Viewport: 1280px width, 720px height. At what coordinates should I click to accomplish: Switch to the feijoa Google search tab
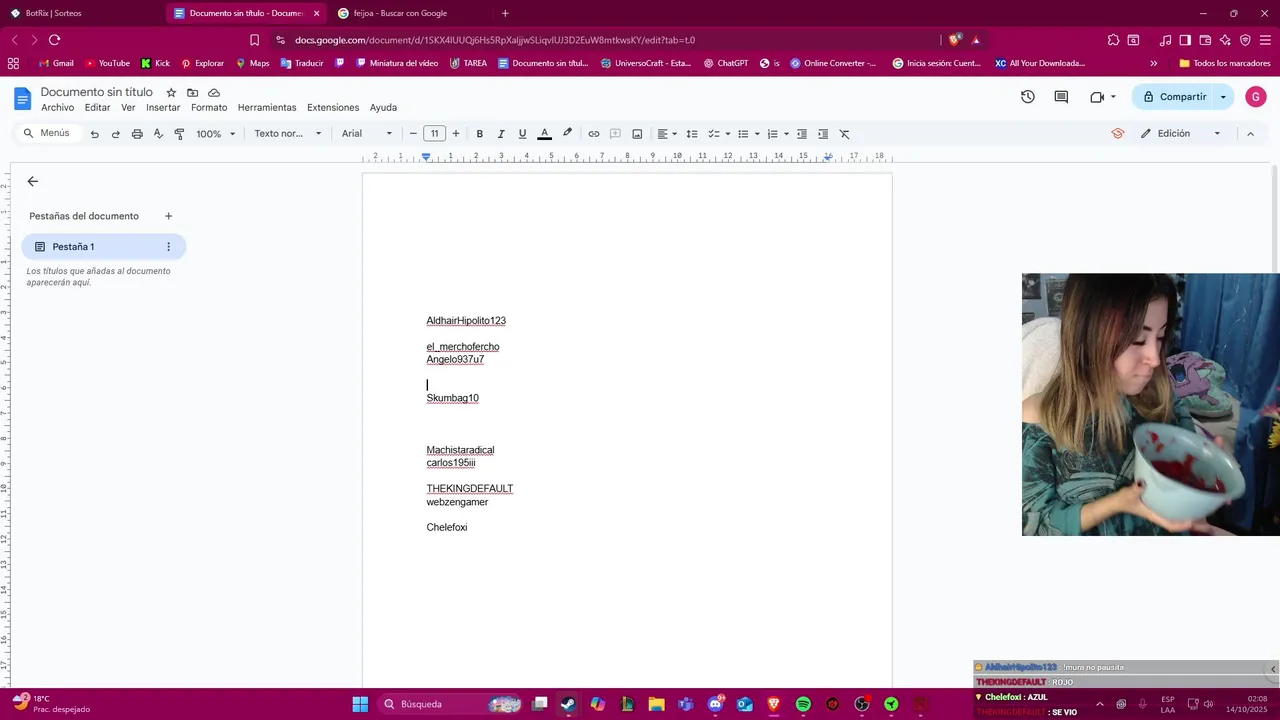tap(410, 13)
